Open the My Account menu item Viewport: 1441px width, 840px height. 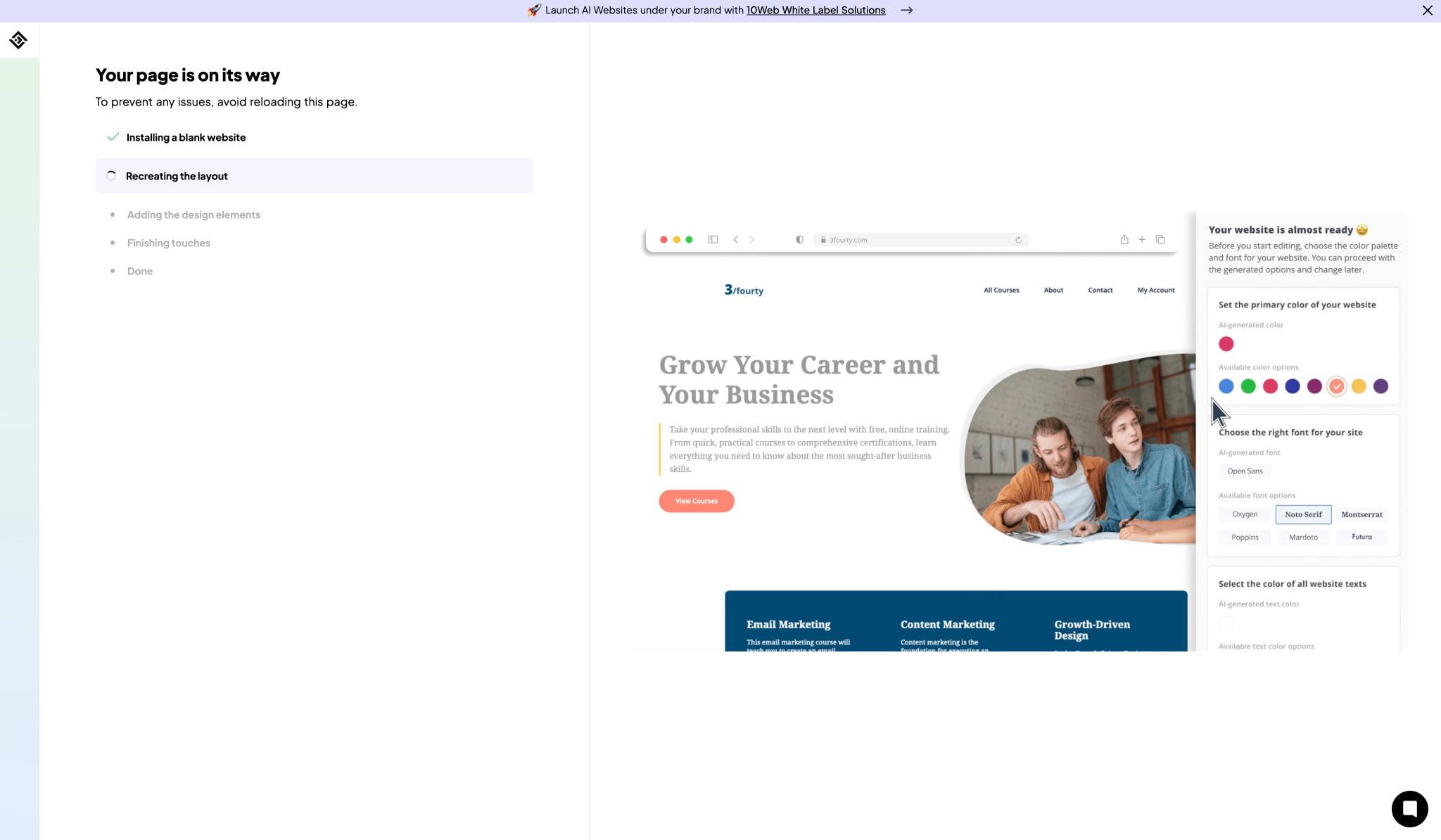pyautogui.click(x=1156, y=291)
